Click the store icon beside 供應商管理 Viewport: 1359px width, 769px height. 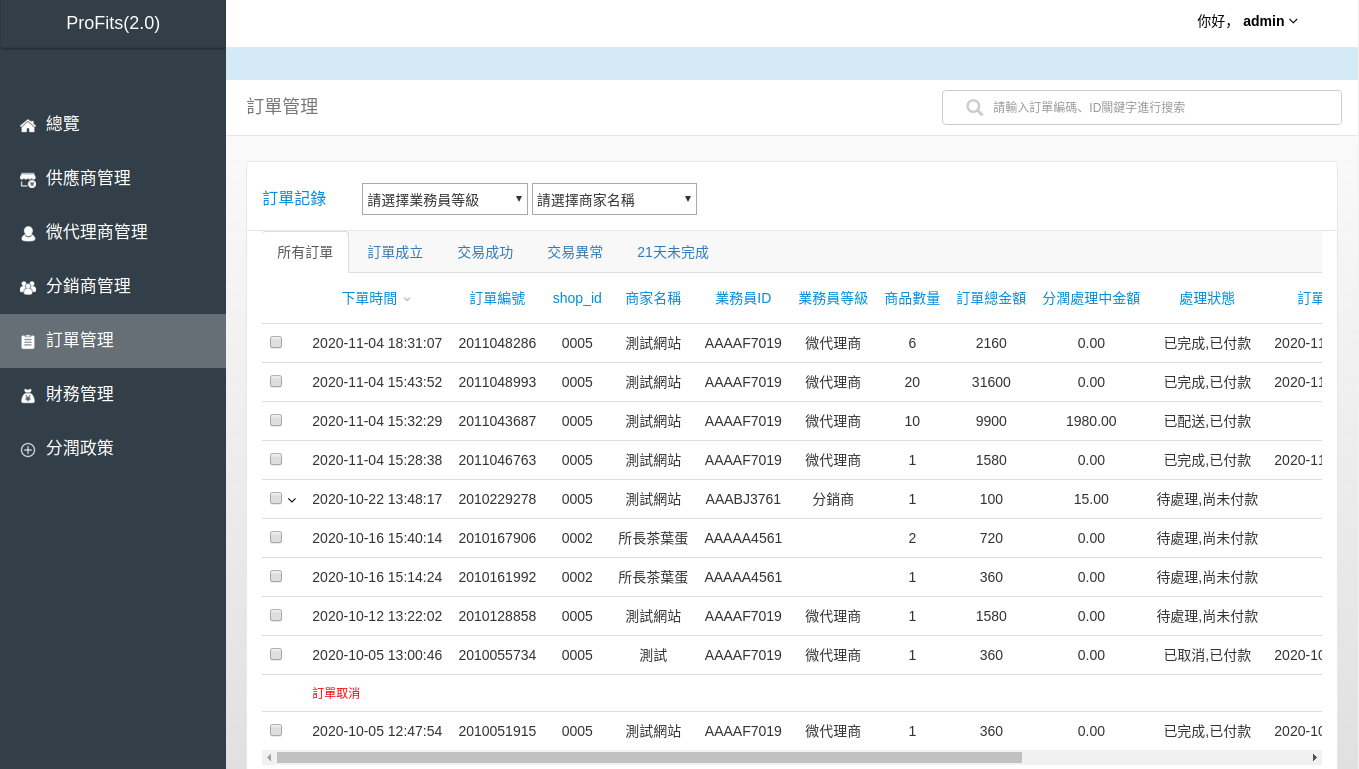[x=28, y=179]
